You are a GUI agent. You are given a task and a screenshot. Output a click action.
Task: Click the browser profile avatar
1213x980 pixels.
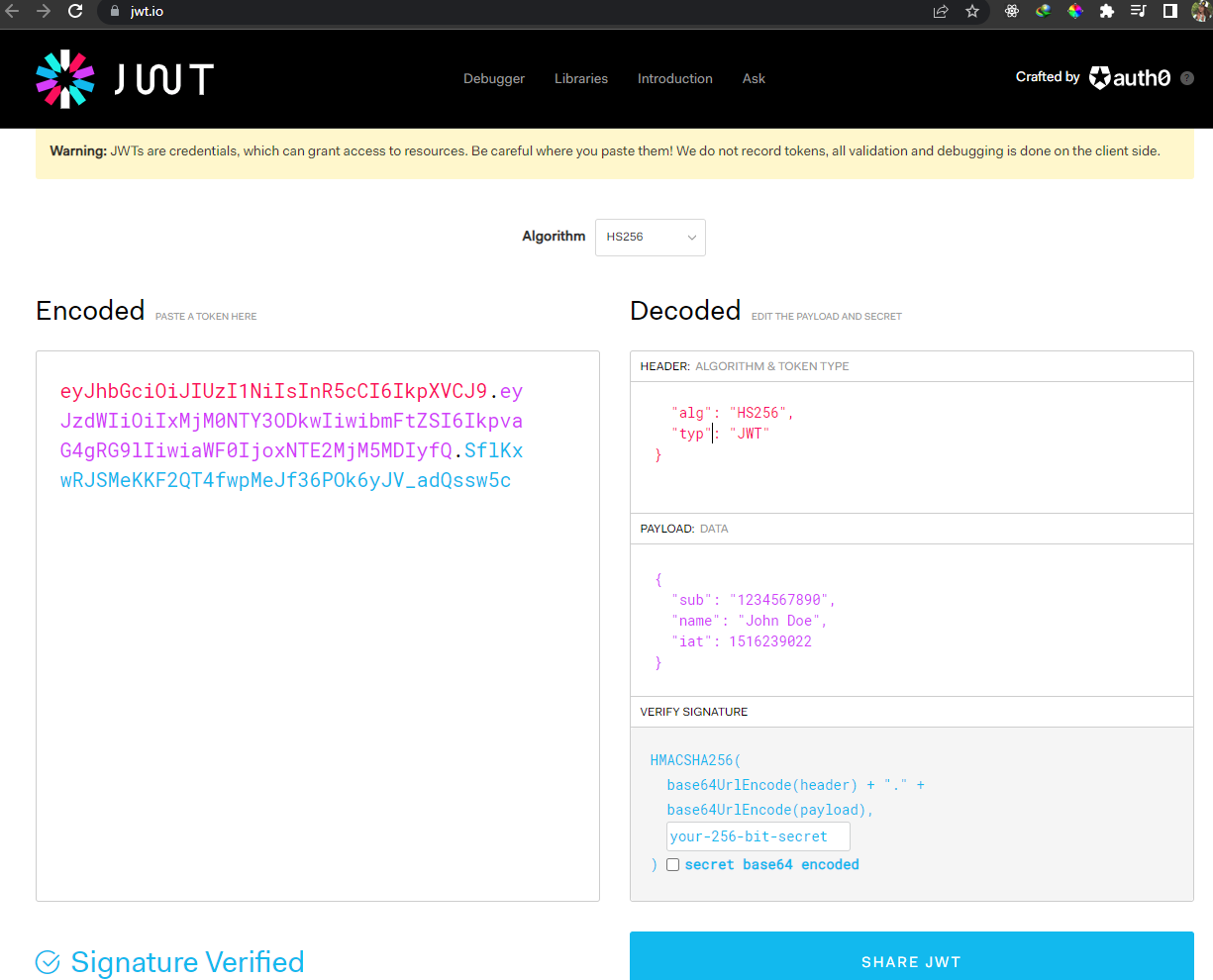point(1200,13)
